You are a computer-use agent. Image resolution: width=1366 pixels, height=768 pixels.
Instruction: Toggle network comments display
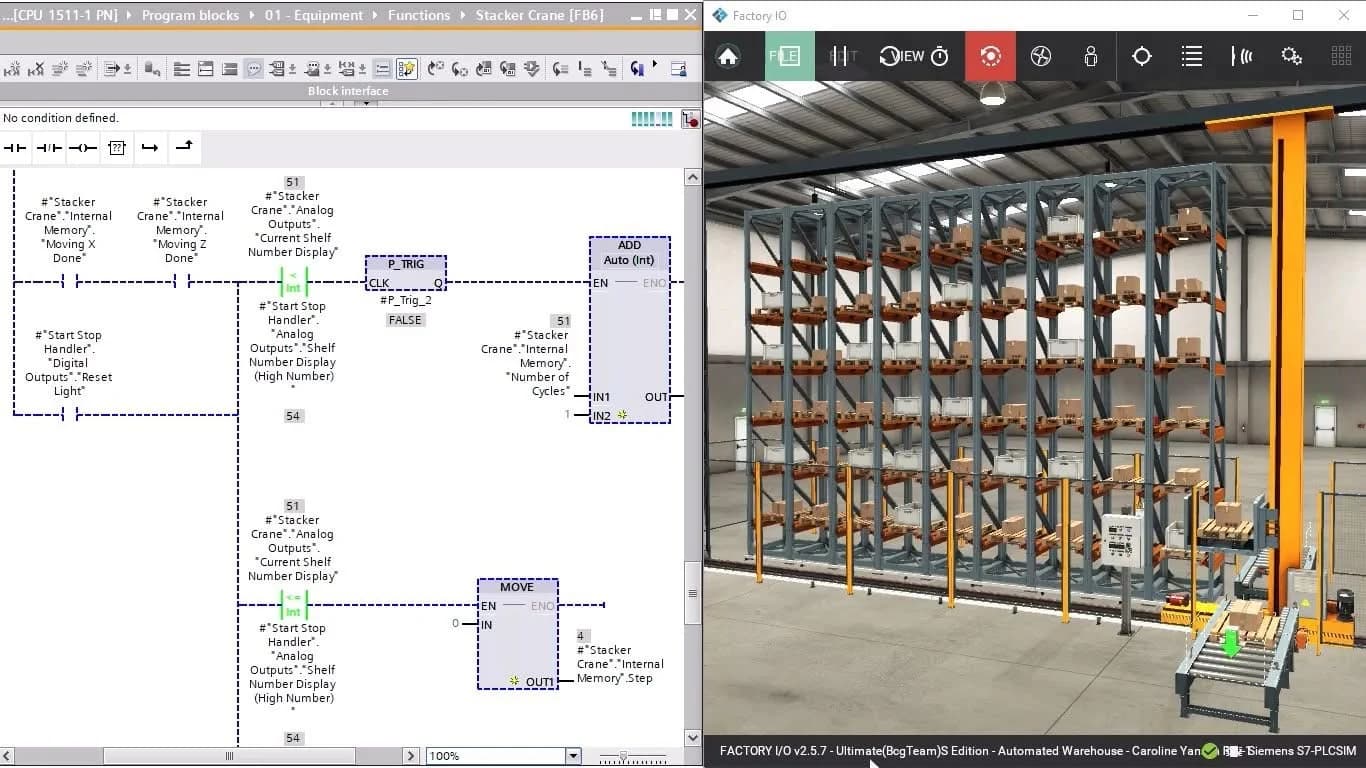[254, 69]
